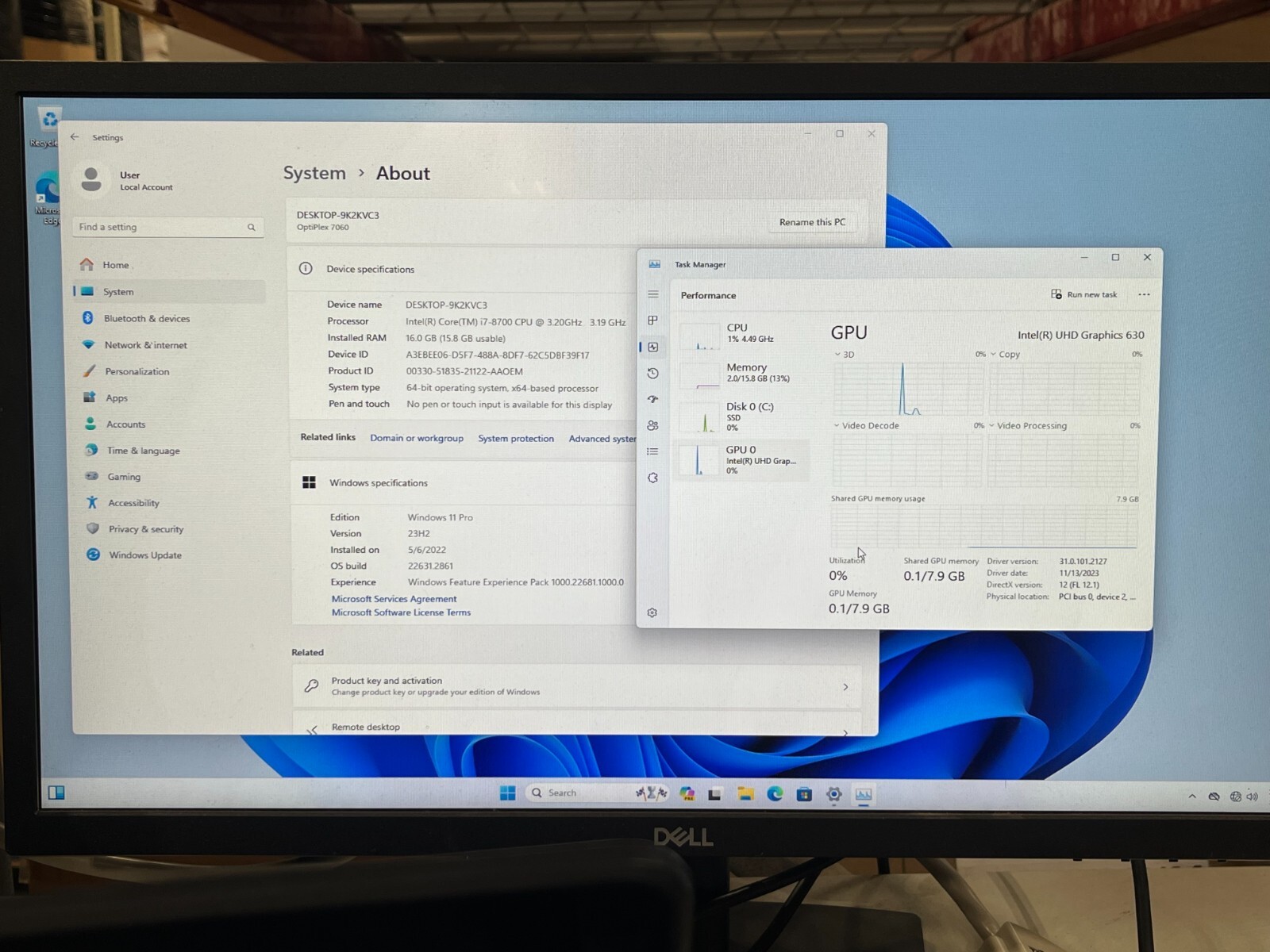Click Run new task button
The image size is (1270, 952).
click(1083, 294)
